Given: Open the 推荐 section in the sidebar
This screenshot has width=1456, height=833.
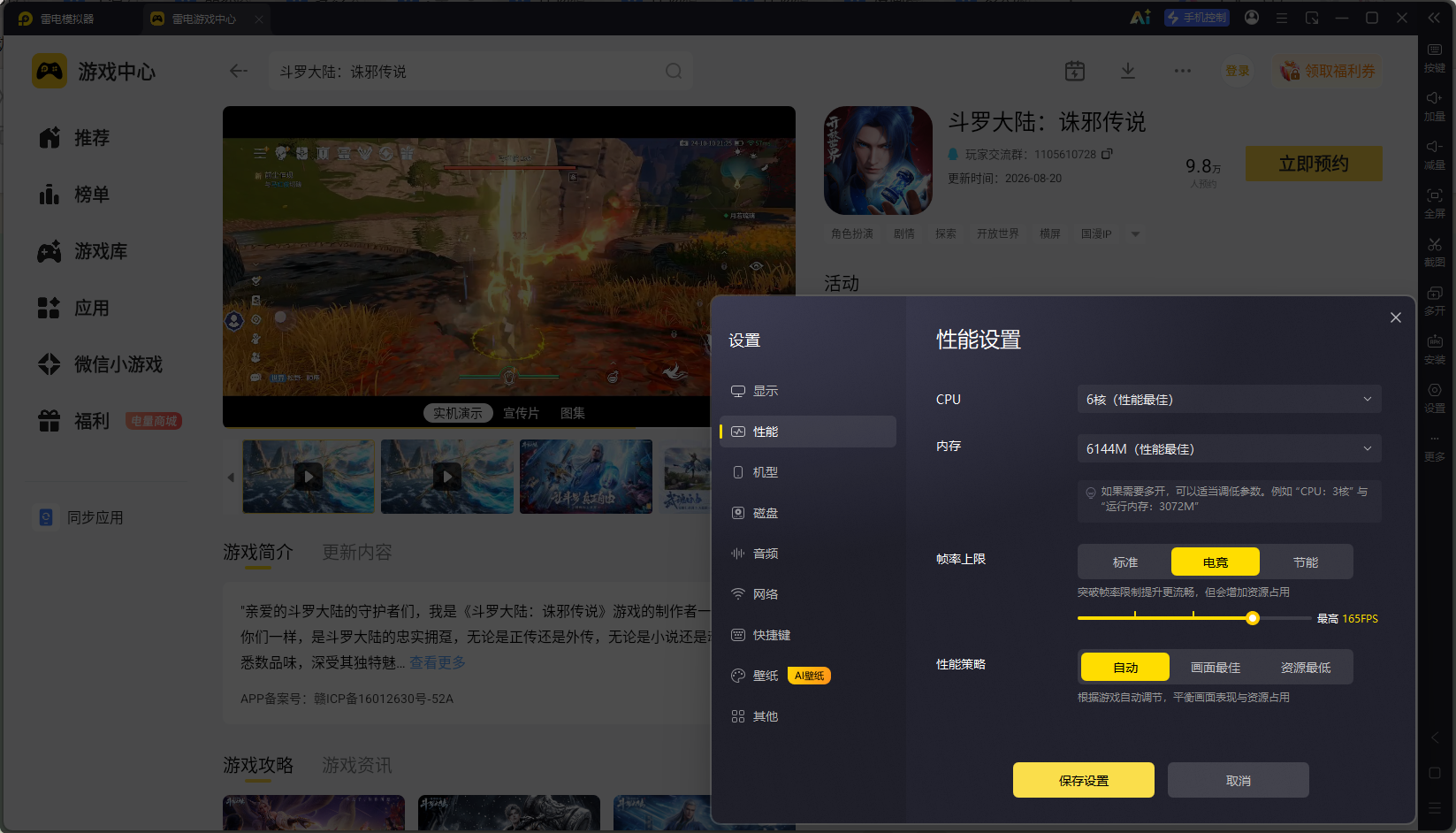Looking at the screenshot, I should 75,138.
